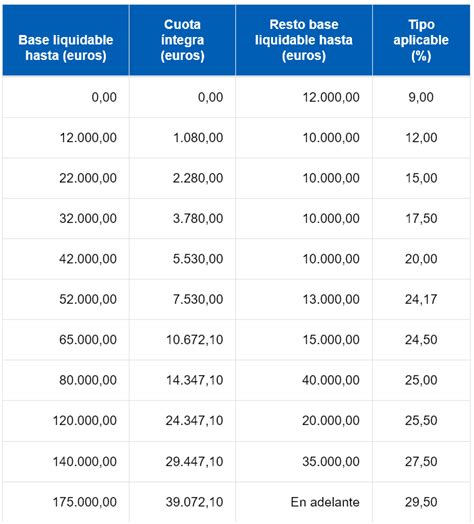Viewport: 474px width, 524px height.
Task: Select the 13.000,00 resto base cell
Action: [x=304, y=299]
